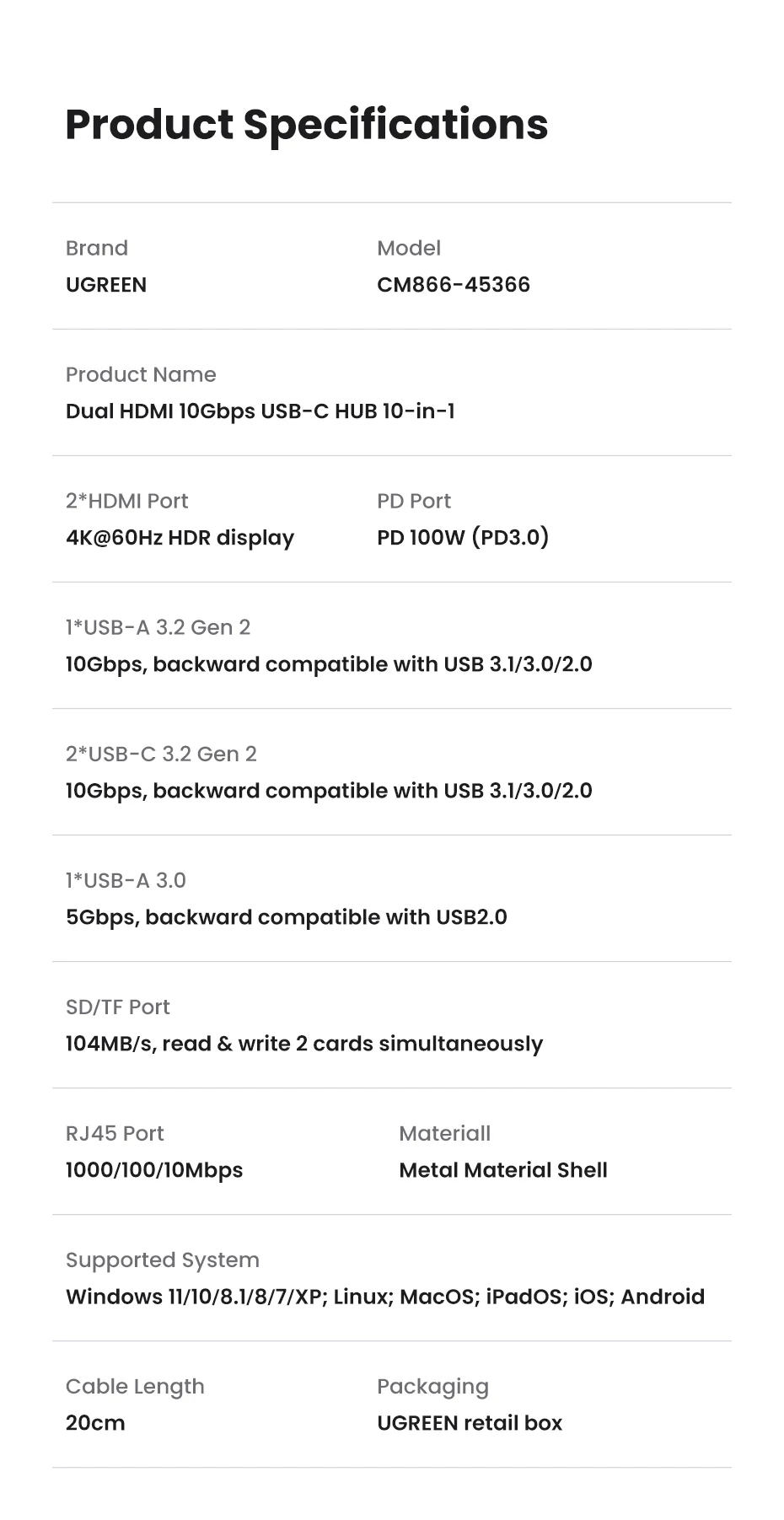Select the 1000/100/10Mbps speed value
Image resolution: width=784 pixels, height=1520 pixels.
(154, 1170)
